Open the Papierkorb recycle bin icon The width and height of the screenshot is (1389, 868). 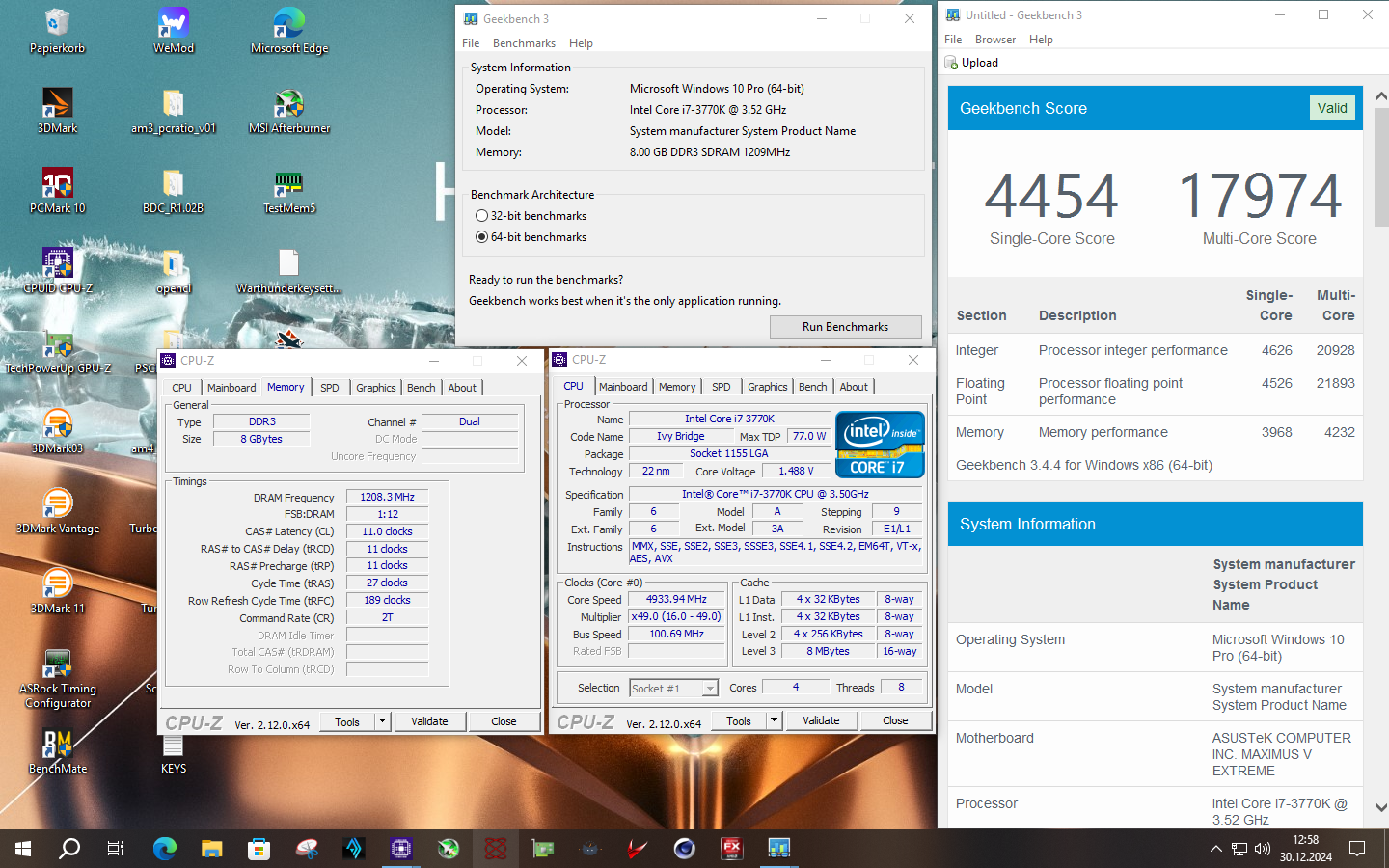(57, 31)
